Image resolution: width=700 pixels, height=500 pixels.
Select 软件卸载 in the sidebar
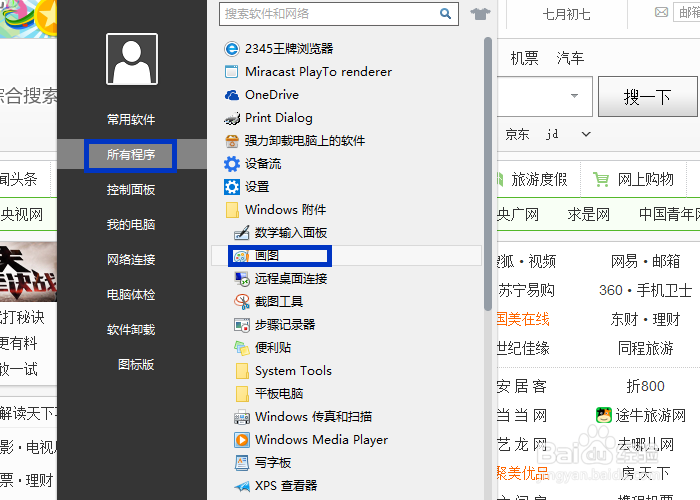(x=131, y=330)
